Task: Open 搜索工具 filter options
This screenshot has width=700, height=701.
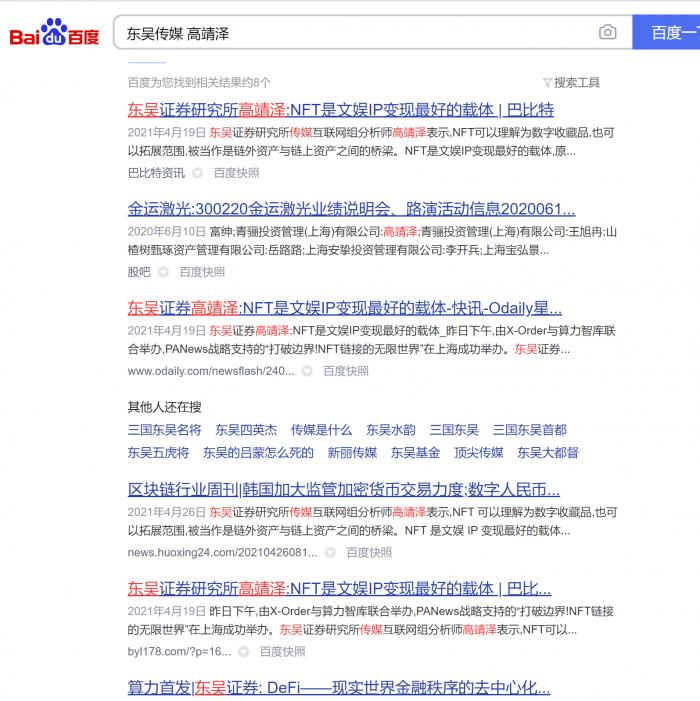Action: [x=571, y=82]
